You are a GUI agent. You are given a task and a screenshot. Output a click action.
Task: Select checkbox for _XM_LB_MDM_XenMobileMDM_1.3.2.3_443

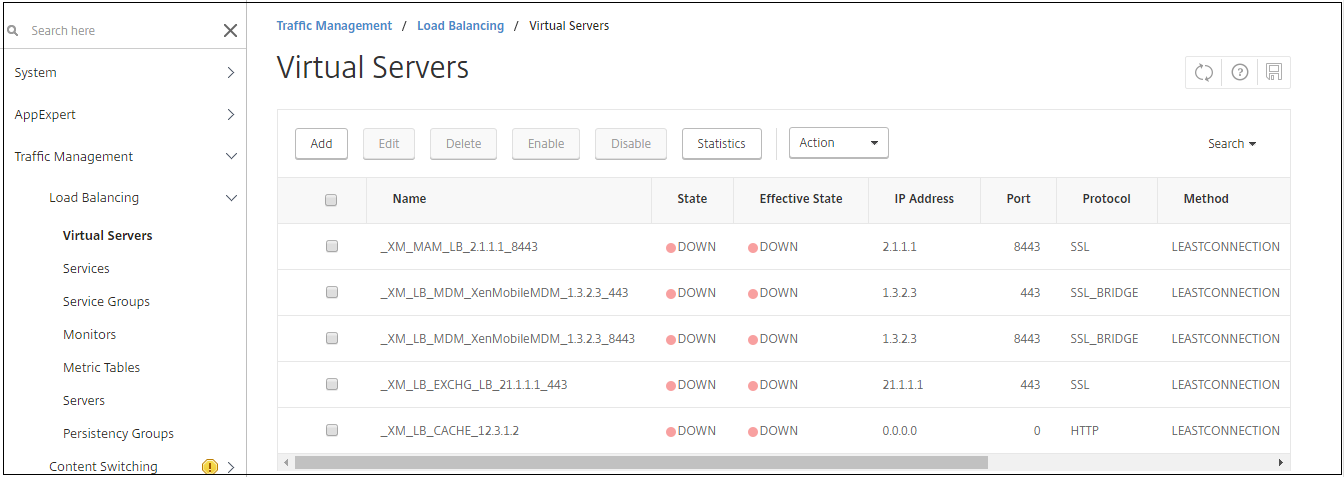(x=332, y=292)
